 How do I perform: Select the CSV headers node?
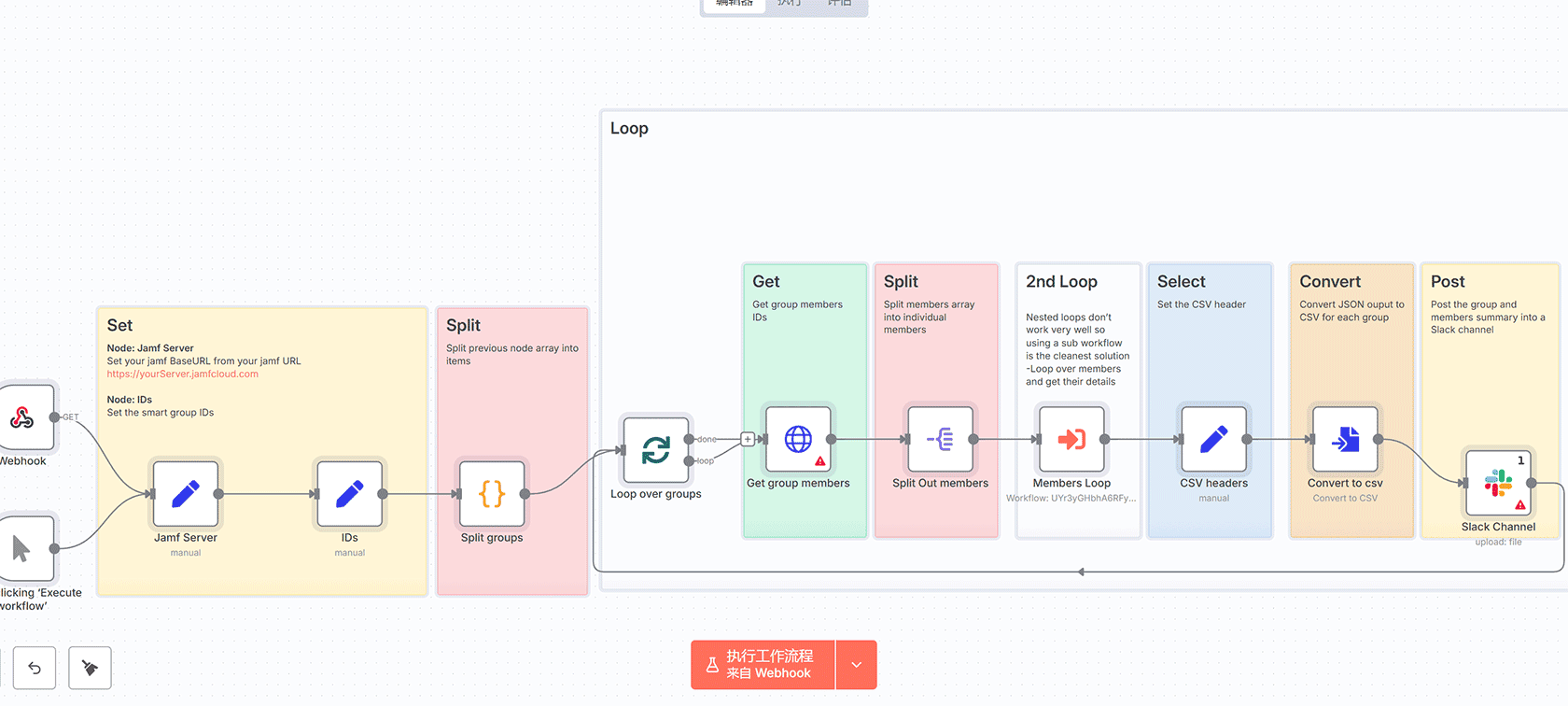click(1213, 439)
